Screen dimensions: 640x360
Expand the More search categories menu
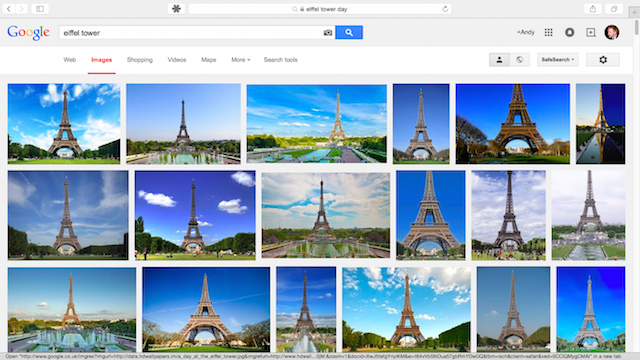240,60
